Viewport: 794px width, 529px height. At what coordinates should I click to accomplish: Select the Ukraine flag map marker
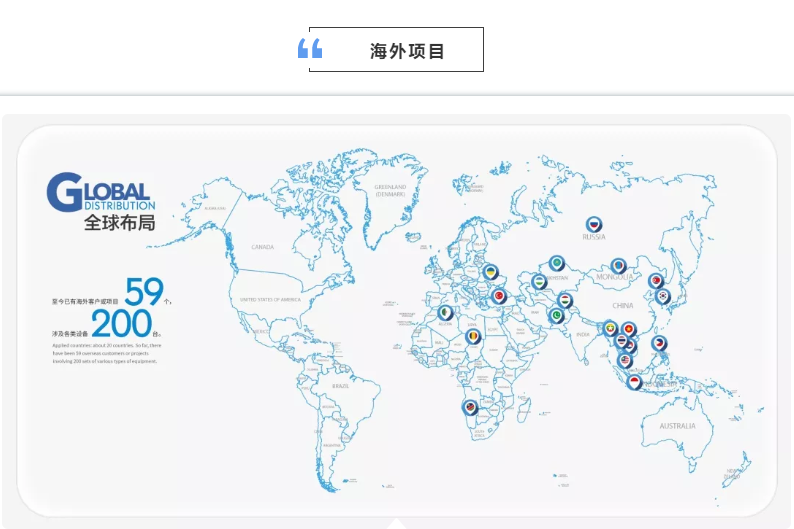491,272
